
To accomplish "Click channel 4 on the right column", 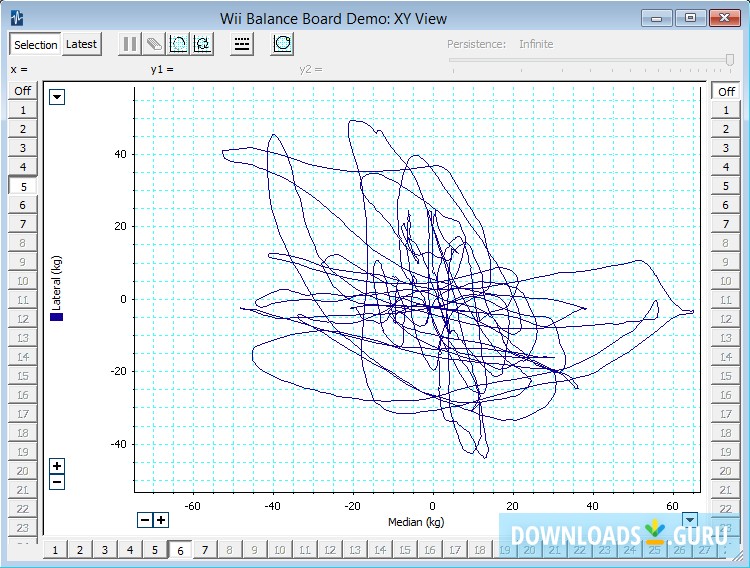I will pyautogui.click(x=726, y=167).
